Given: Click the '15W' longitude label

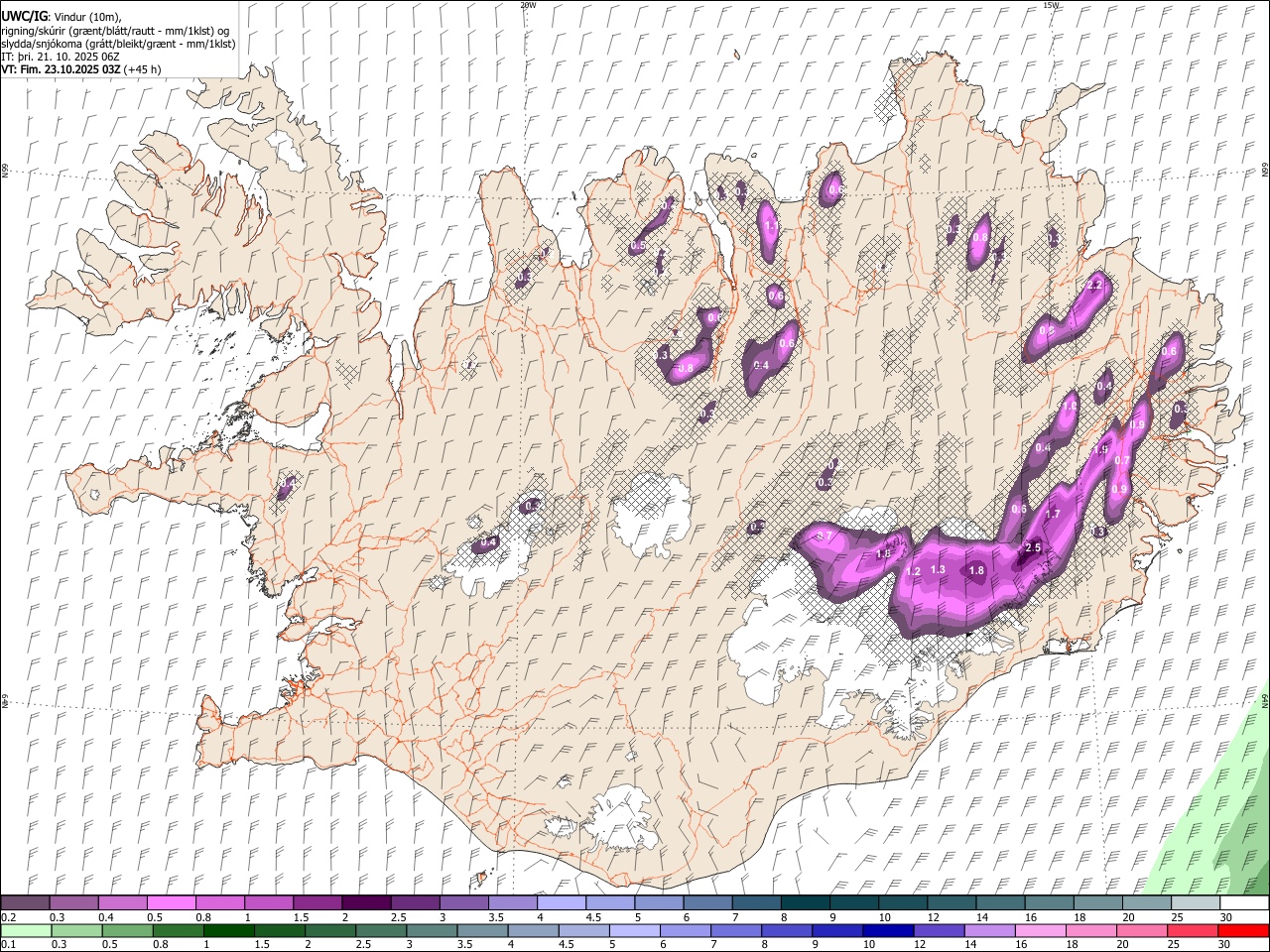Looking at the screenshot, I should point(1051,5).
